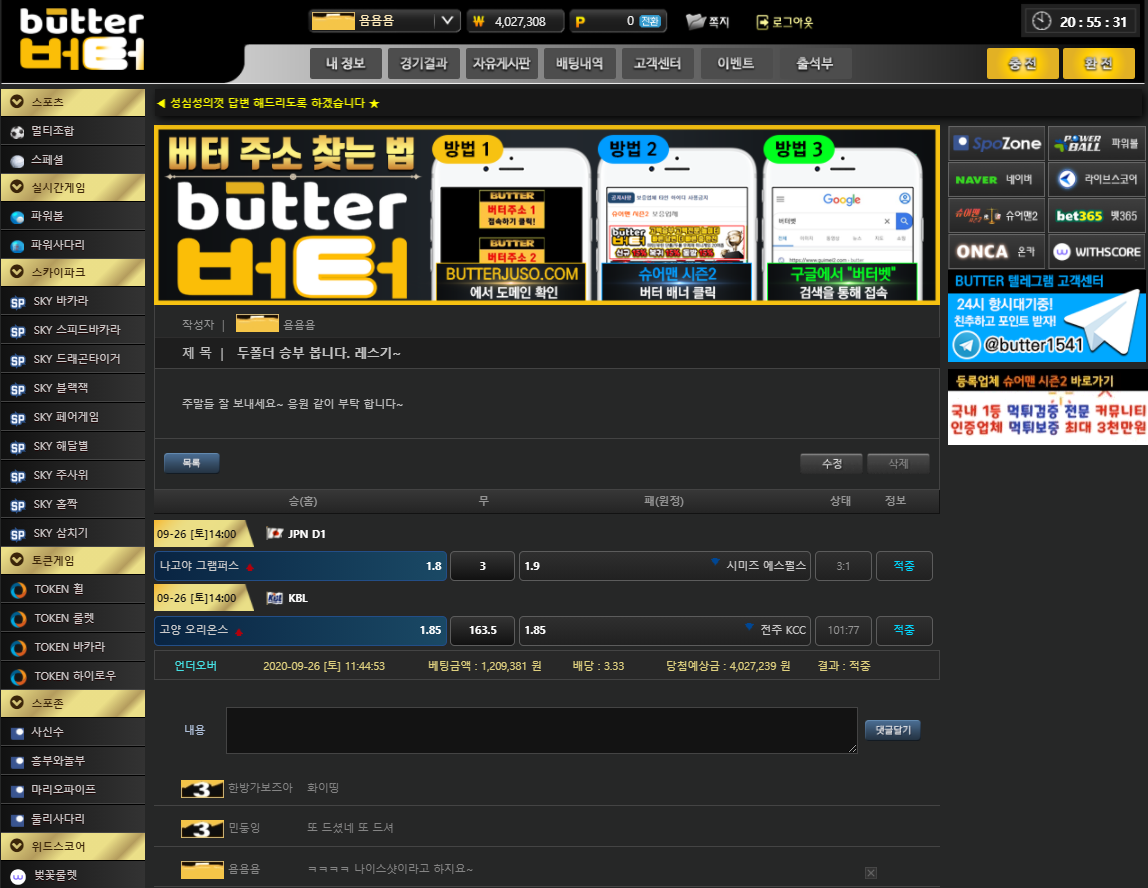Open the 경기결과 menu tab
Image resolution: width=1148 pixels, height=888 pixels.
423,64
